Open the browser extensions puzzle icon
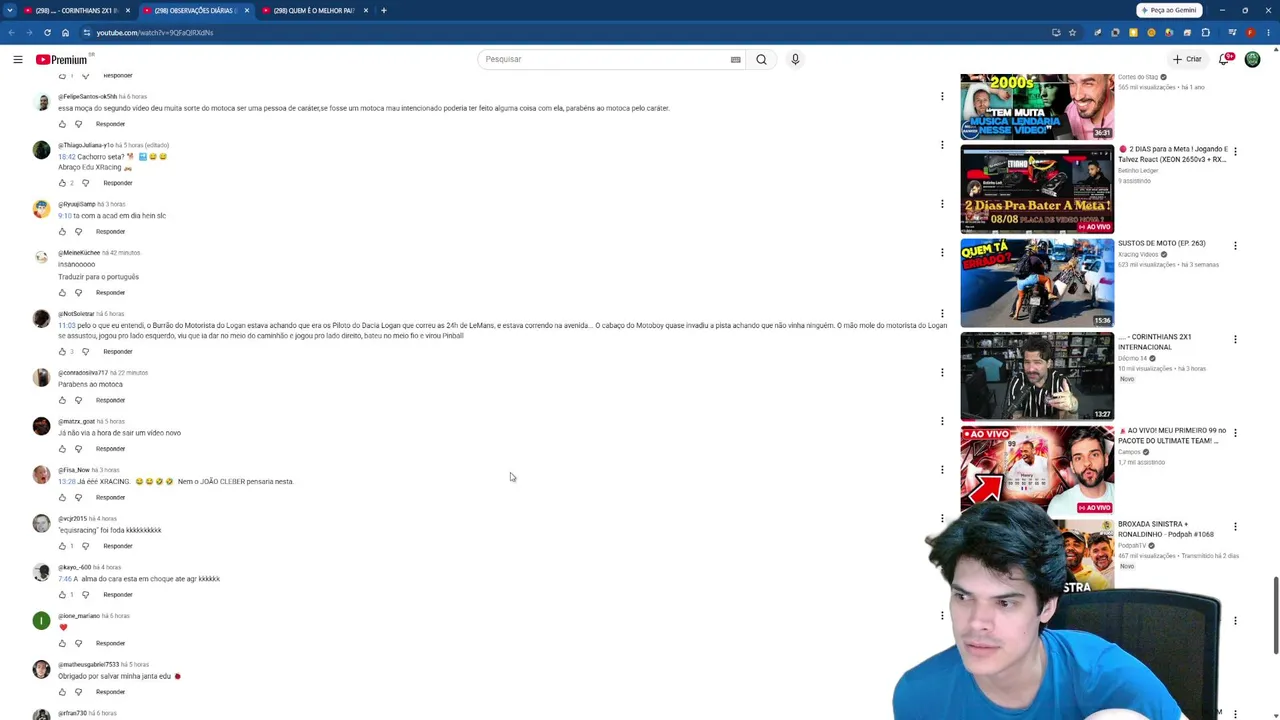1280x720 pixels. (1205, 32)
